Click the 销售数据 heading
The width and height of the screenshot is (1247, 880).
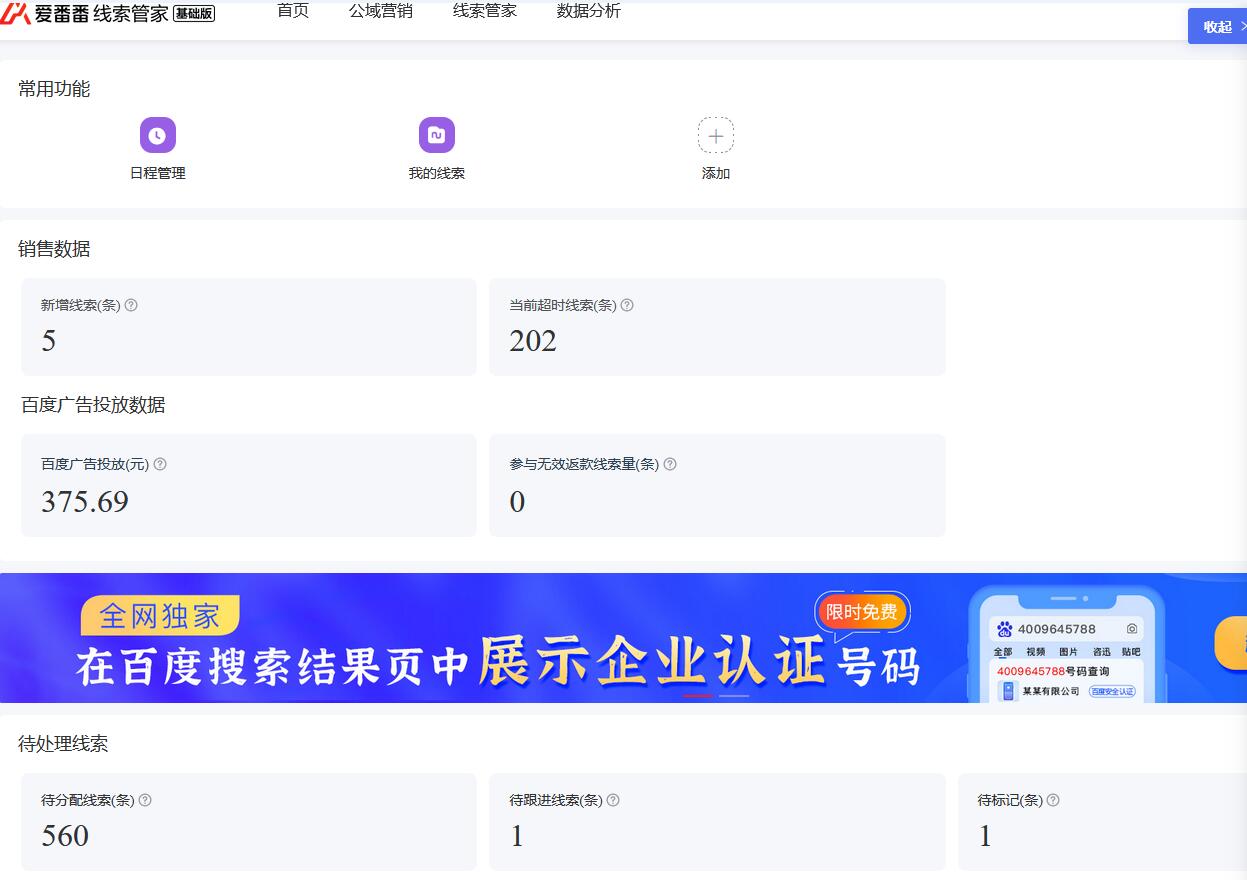click(54, 249)
